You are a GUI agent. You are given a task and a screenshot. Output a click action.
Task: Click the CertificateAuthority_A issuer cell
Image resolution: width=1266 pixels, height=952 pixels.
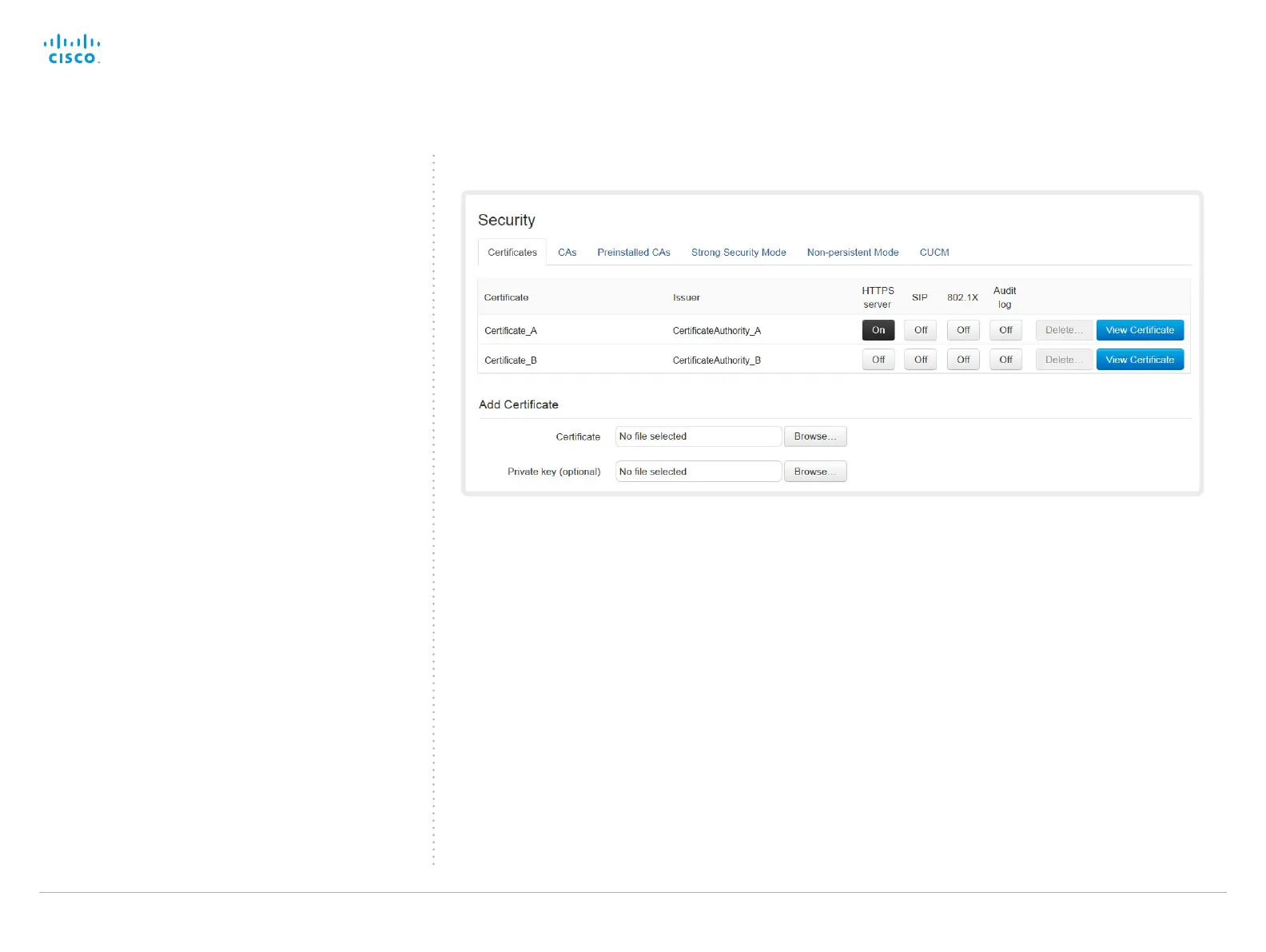(x=717, y=331)
